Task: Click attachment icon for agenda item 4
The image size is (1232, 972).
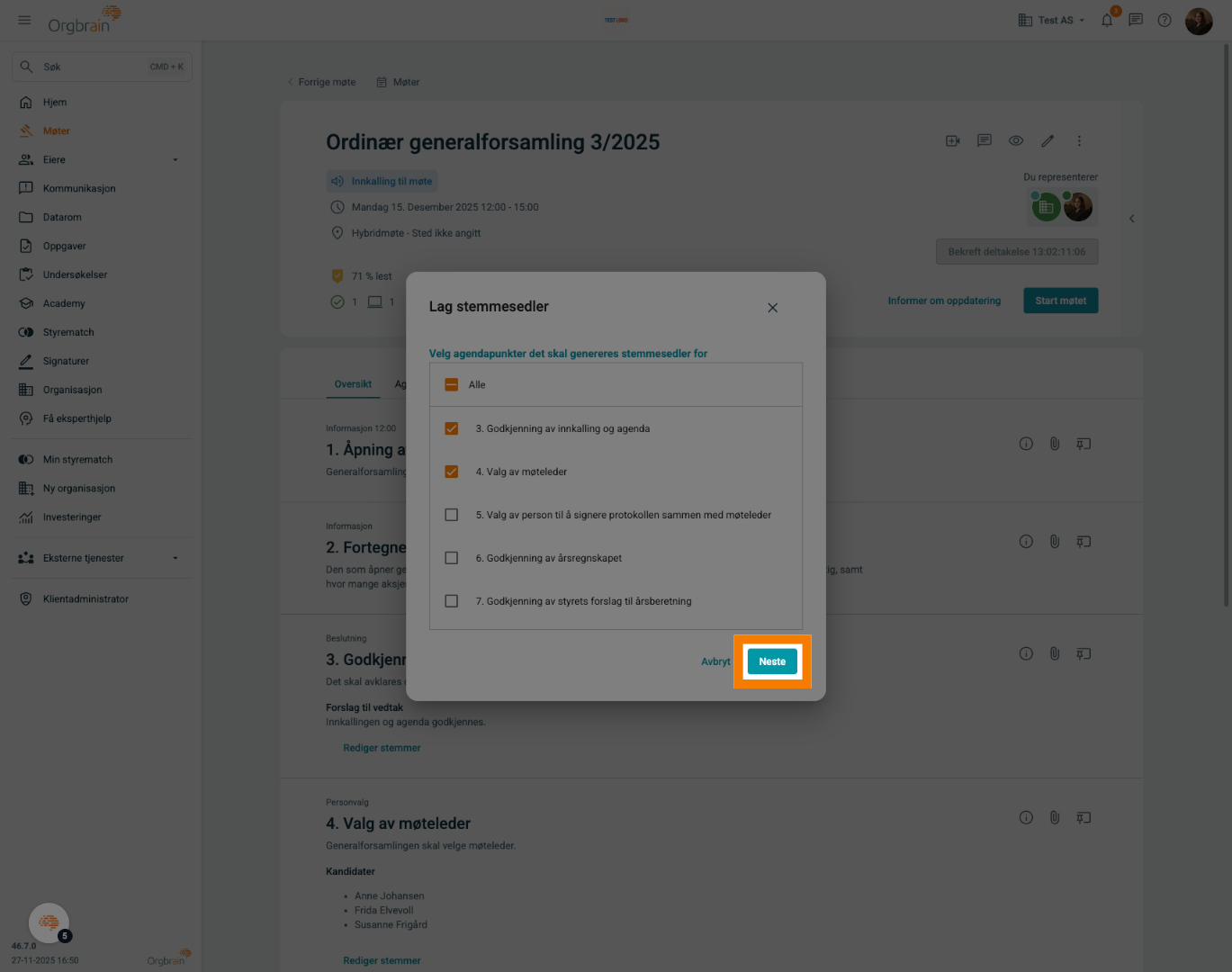Action: click(1055, 818)
